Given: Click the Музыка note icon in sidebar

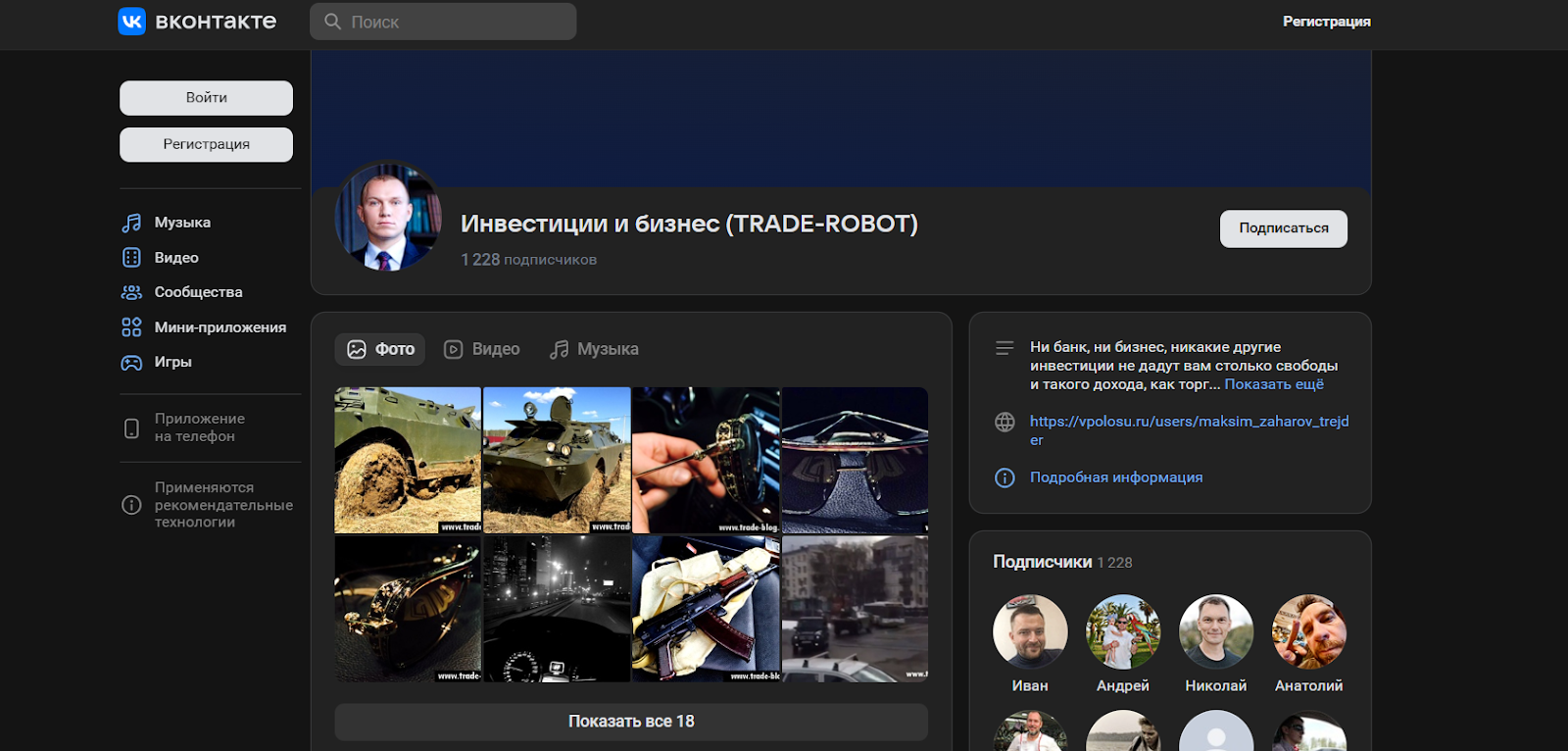Looking at the screenshot, I should (x=131, y=223).
